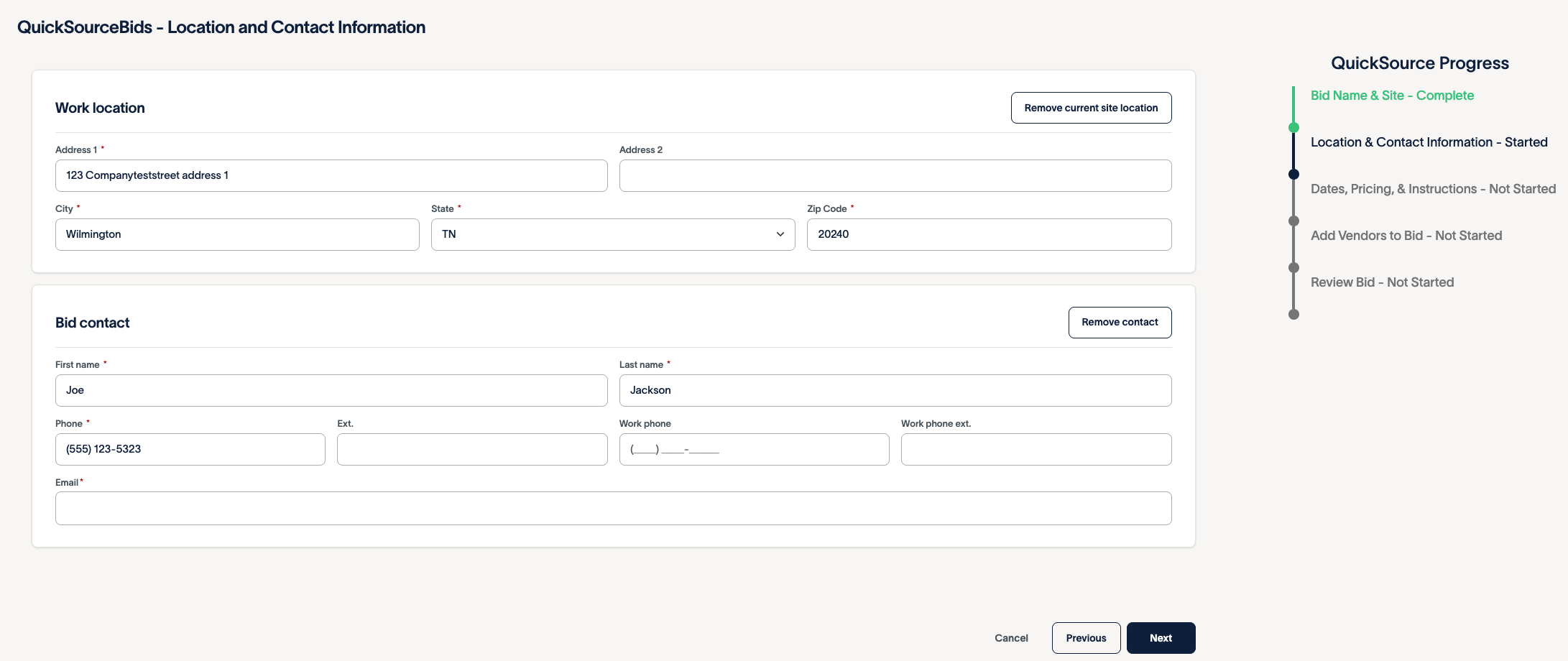The width and height of the screenshot is (1568, 661).
Task: Focus the Address 1 input field
Action: coord(331,175)
